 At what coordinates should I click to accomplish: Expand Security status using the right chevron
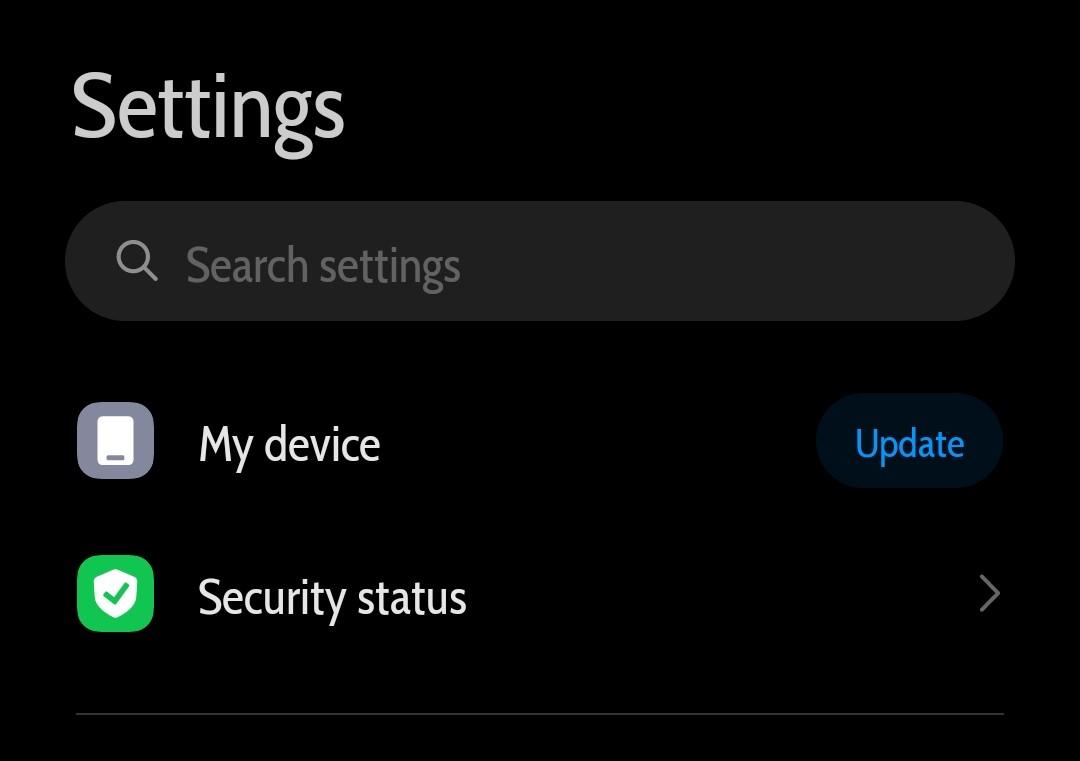point(988,594)
